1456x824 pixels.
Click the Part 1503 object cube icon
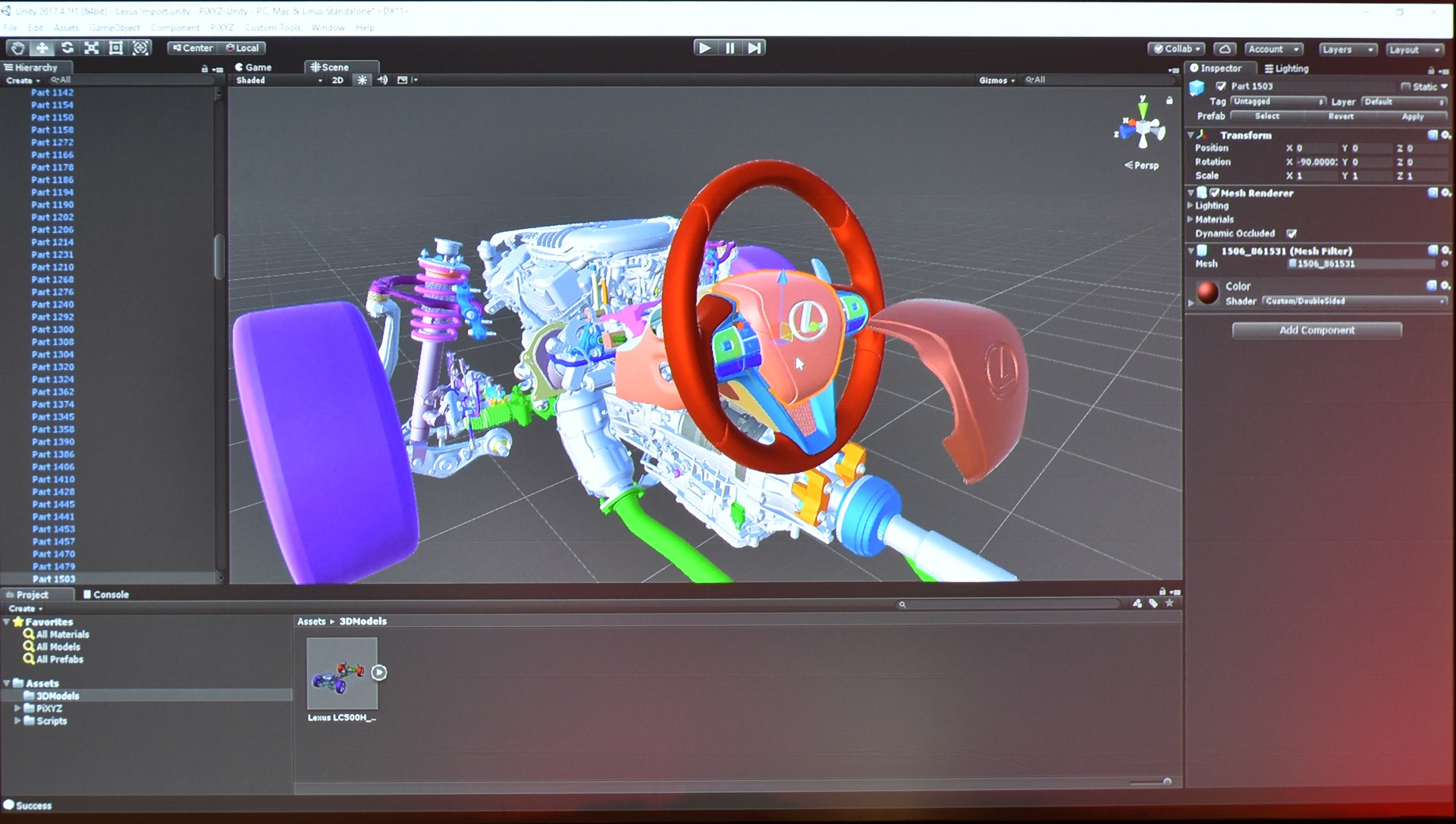tap(1197, 87)
